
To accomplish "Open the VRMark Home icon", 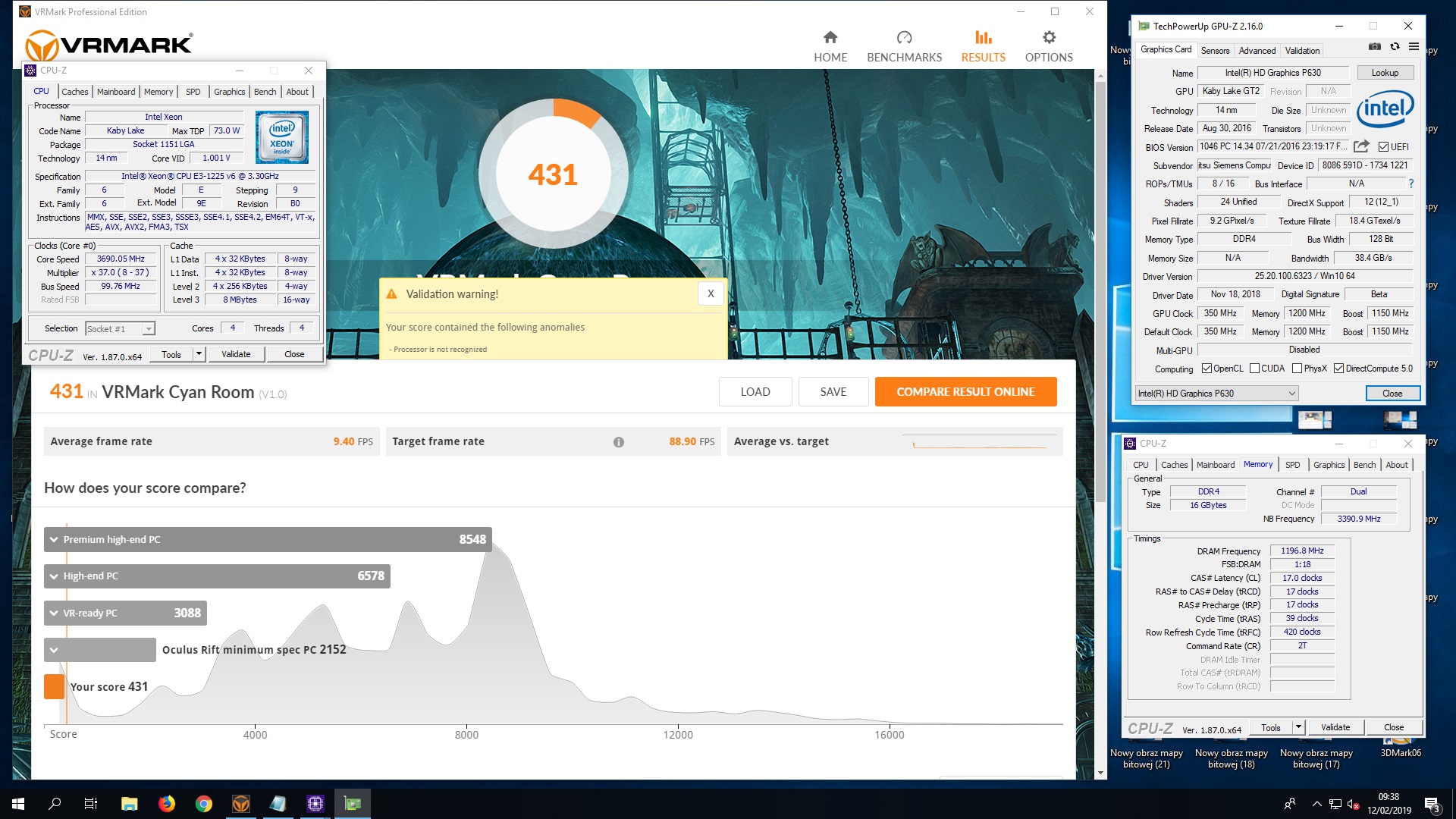I will pos(830,37).
